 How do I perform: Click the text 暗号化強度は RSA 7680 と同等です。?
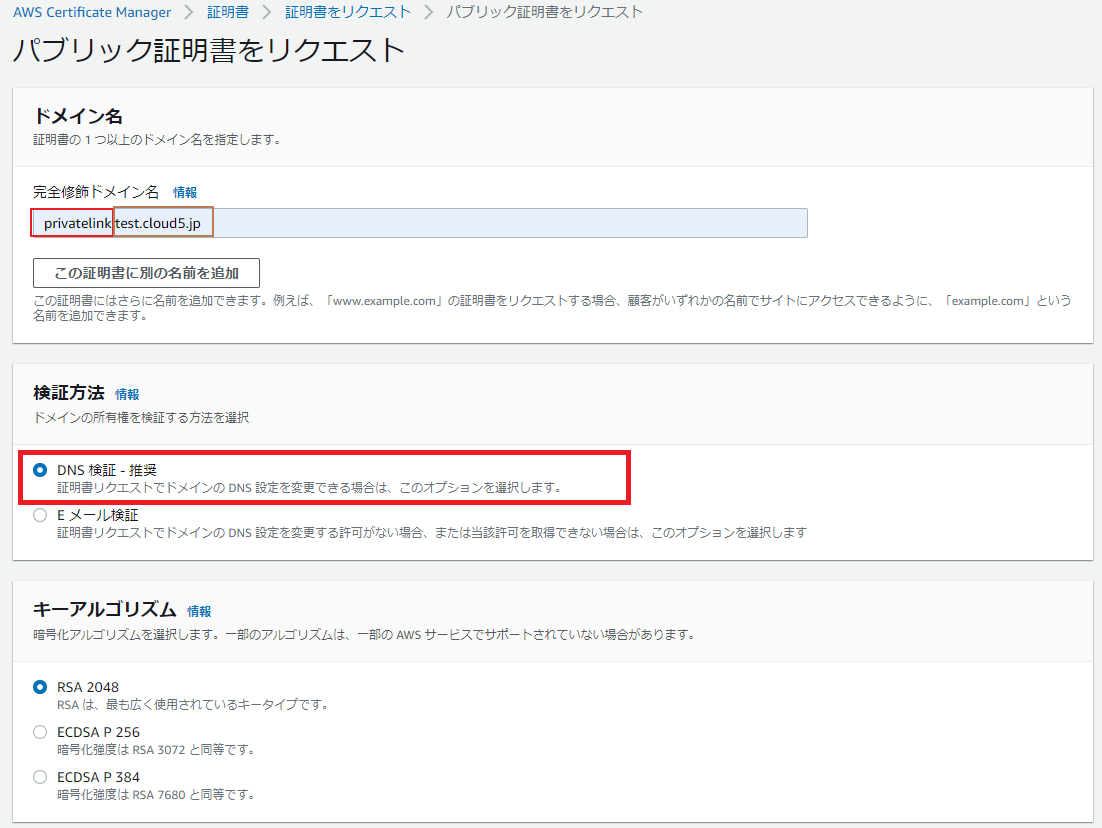pyautogui.click(x=156, y=795)
